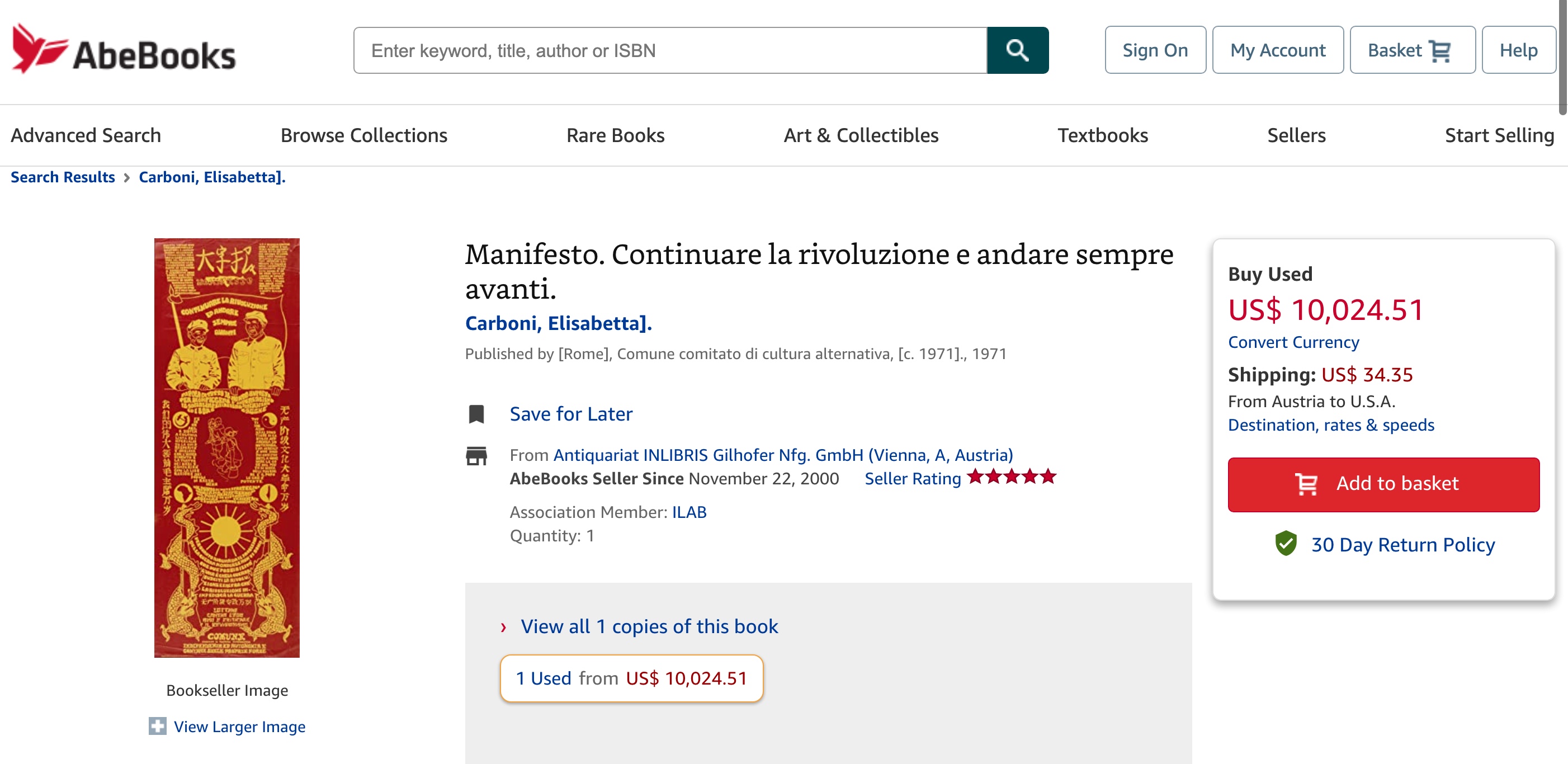Click the seller rating stars
The width and height of the screenshot is (1568, 764).
[x=1012, y=477]
